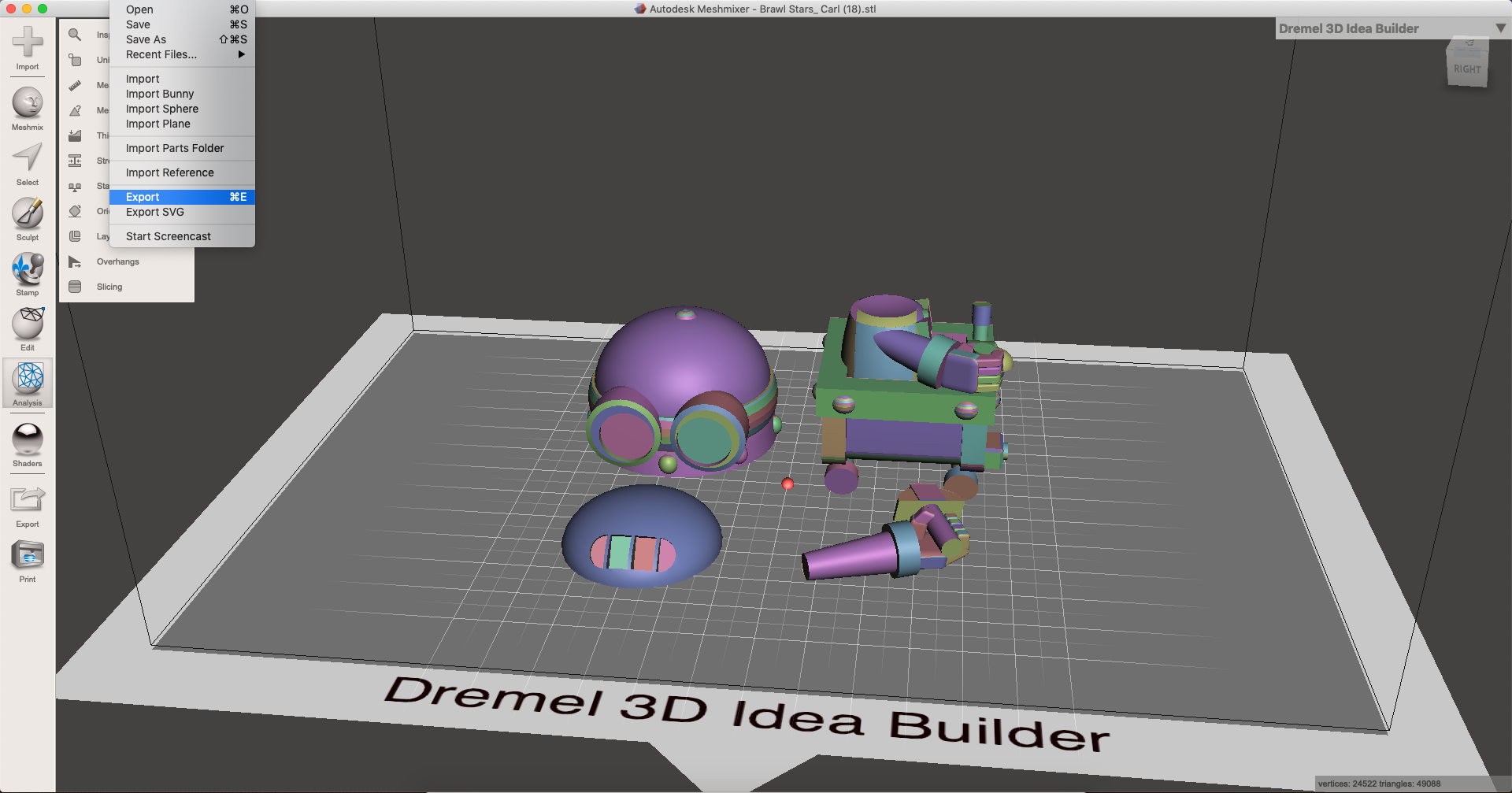Choose Export SVG from menu
Screen dimensions: 1512x793
click(182, 212)
